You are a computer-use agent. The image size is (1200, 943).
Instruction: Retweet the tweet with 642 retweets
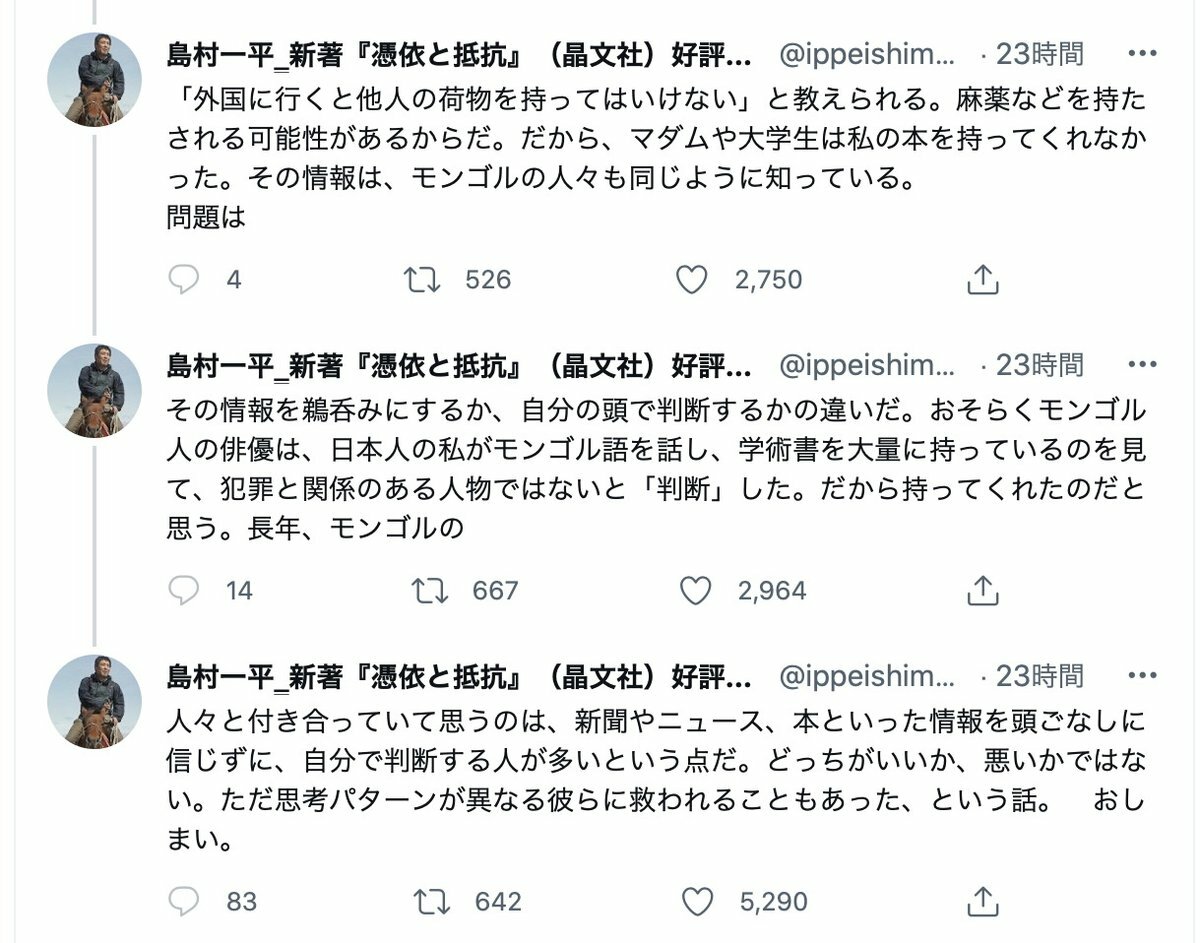click(432, 902)
